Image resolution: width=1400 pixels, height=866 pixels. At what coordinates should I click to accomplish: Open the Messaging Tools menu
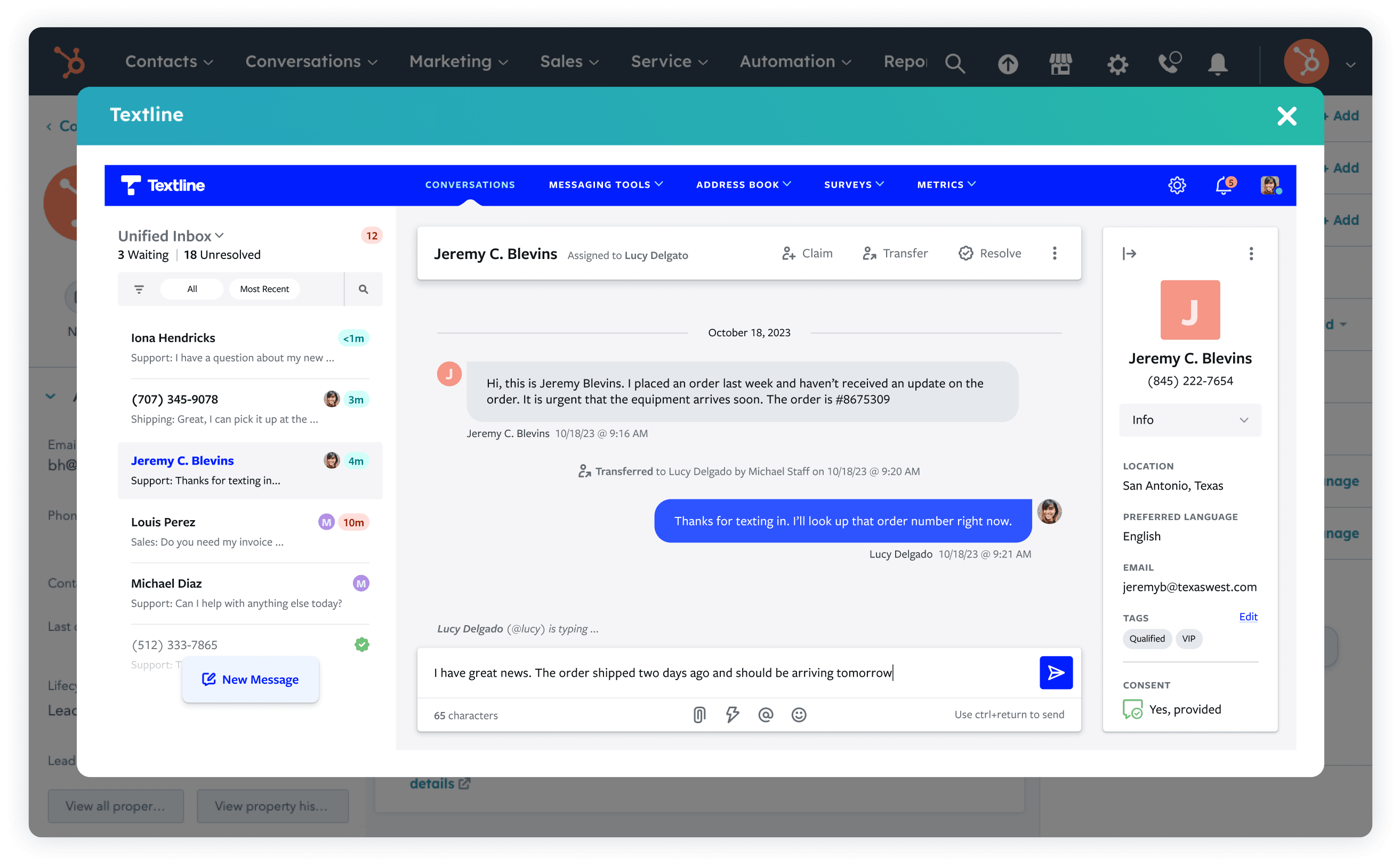click(x=606, y=184)
